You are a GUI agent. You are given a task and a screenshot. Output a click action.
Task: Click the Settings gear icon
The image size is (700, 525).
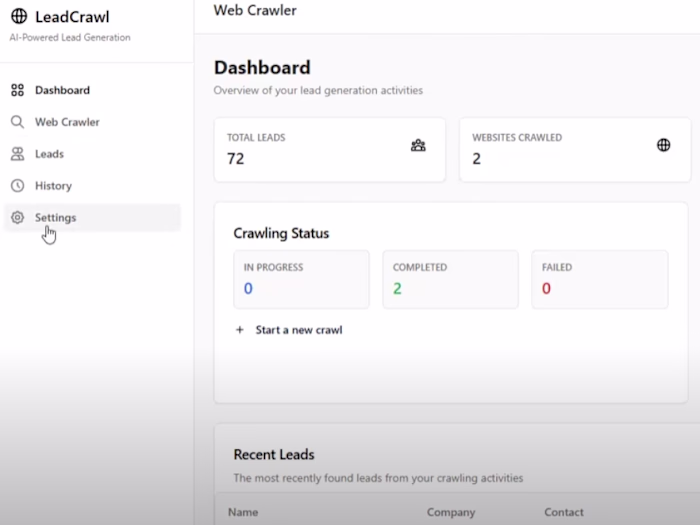17,217
